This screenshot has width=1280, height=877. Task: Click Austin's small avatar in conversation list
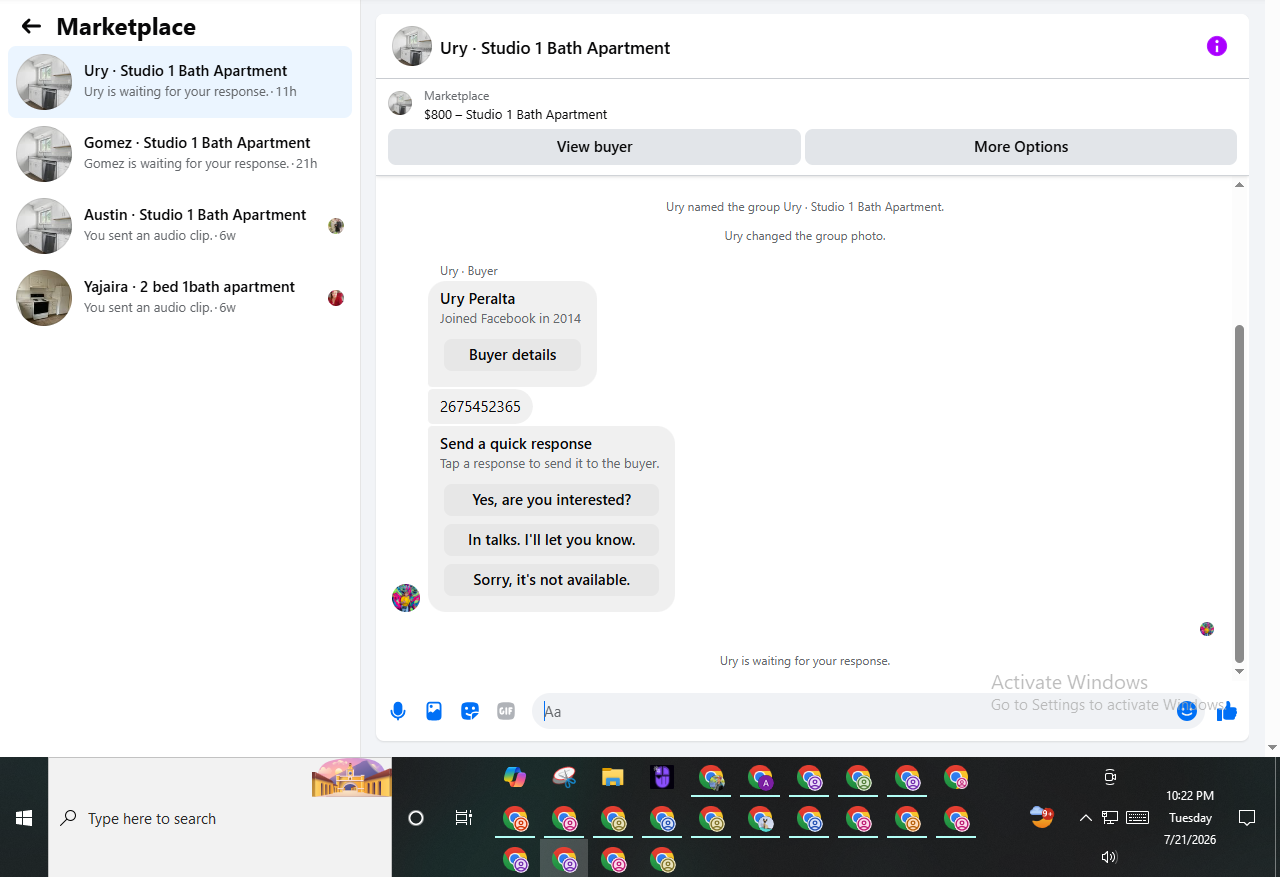pyautogui.click(x=336, y=226)
